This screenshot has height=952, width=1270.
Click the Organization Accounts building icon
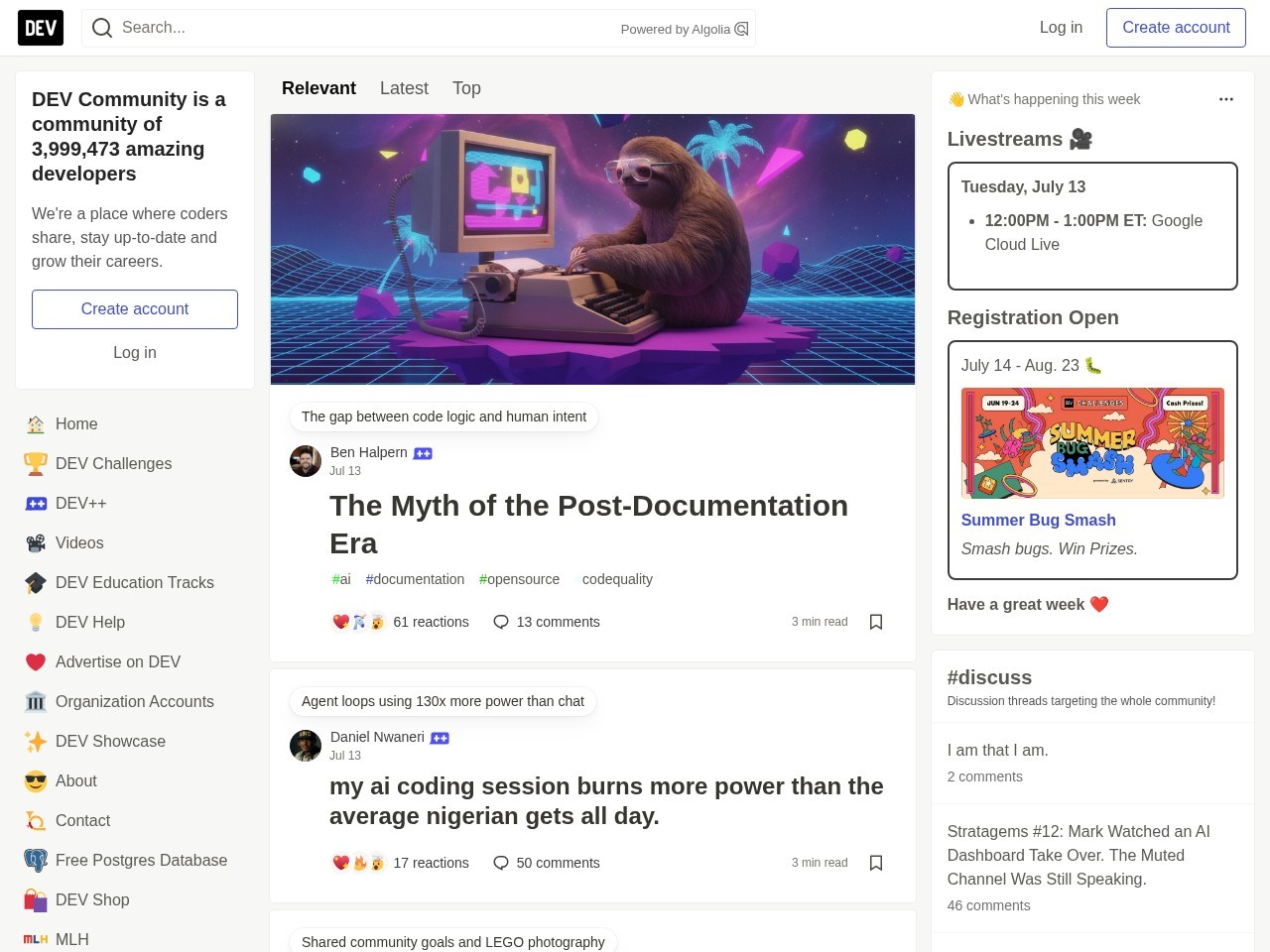pos(36,702)
